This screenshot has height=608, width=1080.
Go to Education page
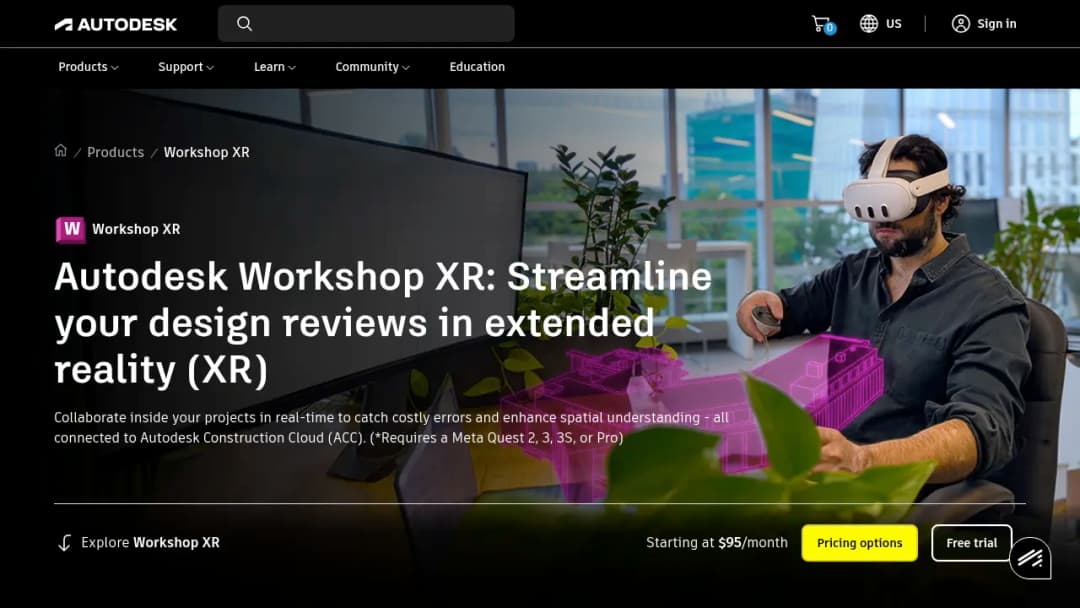tap(477, 67)
